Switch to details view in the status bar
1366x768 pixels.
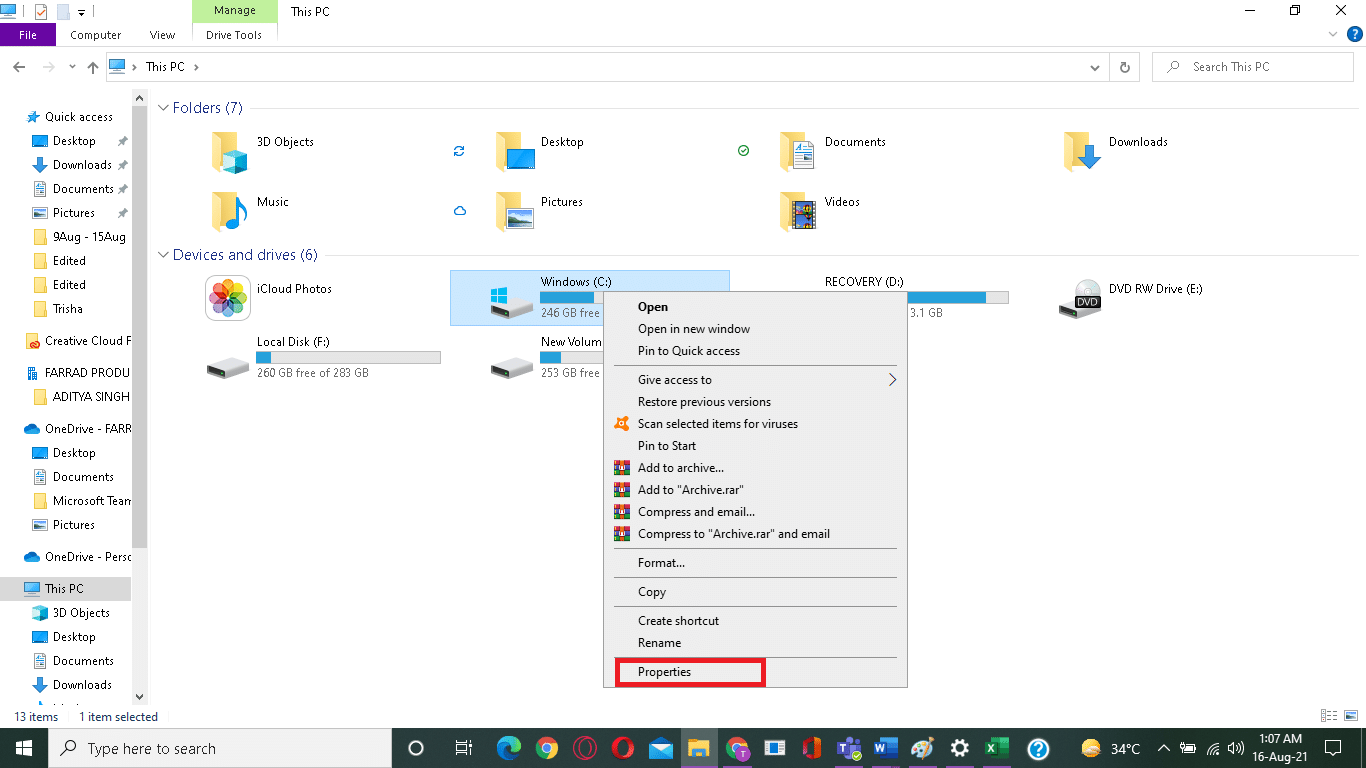pyautogui.click(x=1329, y=715)
